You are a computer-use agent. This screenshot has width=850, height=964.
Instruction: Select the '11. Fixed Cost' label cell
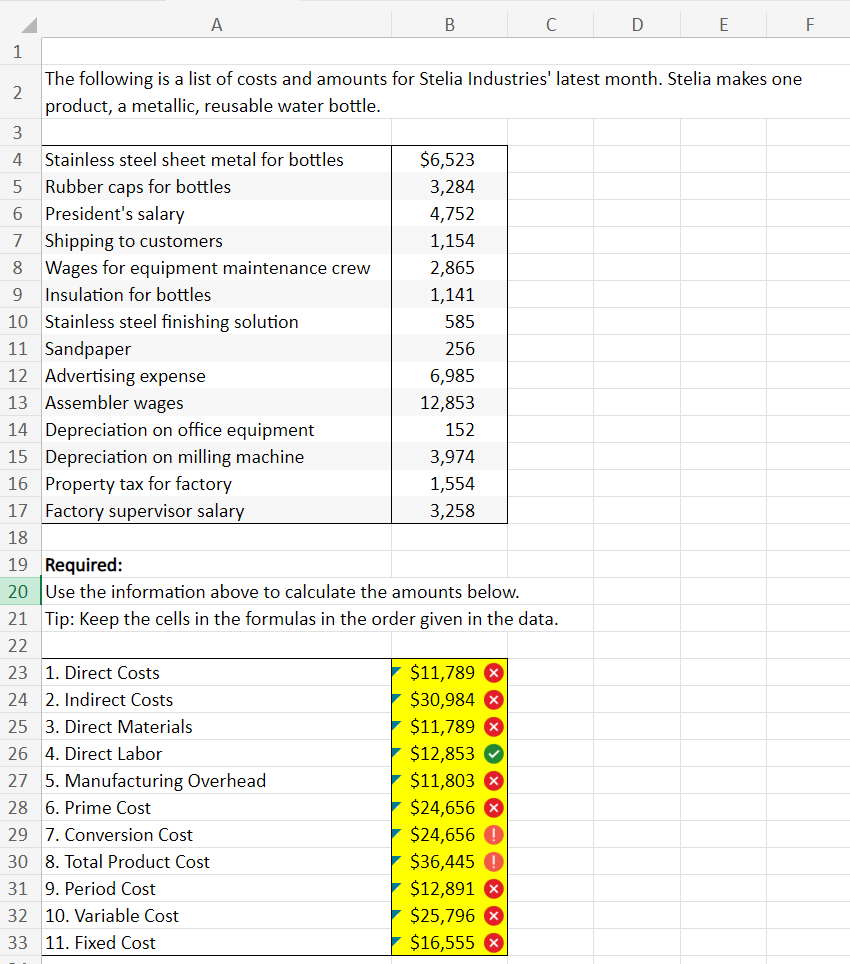[x=216, y=942]
